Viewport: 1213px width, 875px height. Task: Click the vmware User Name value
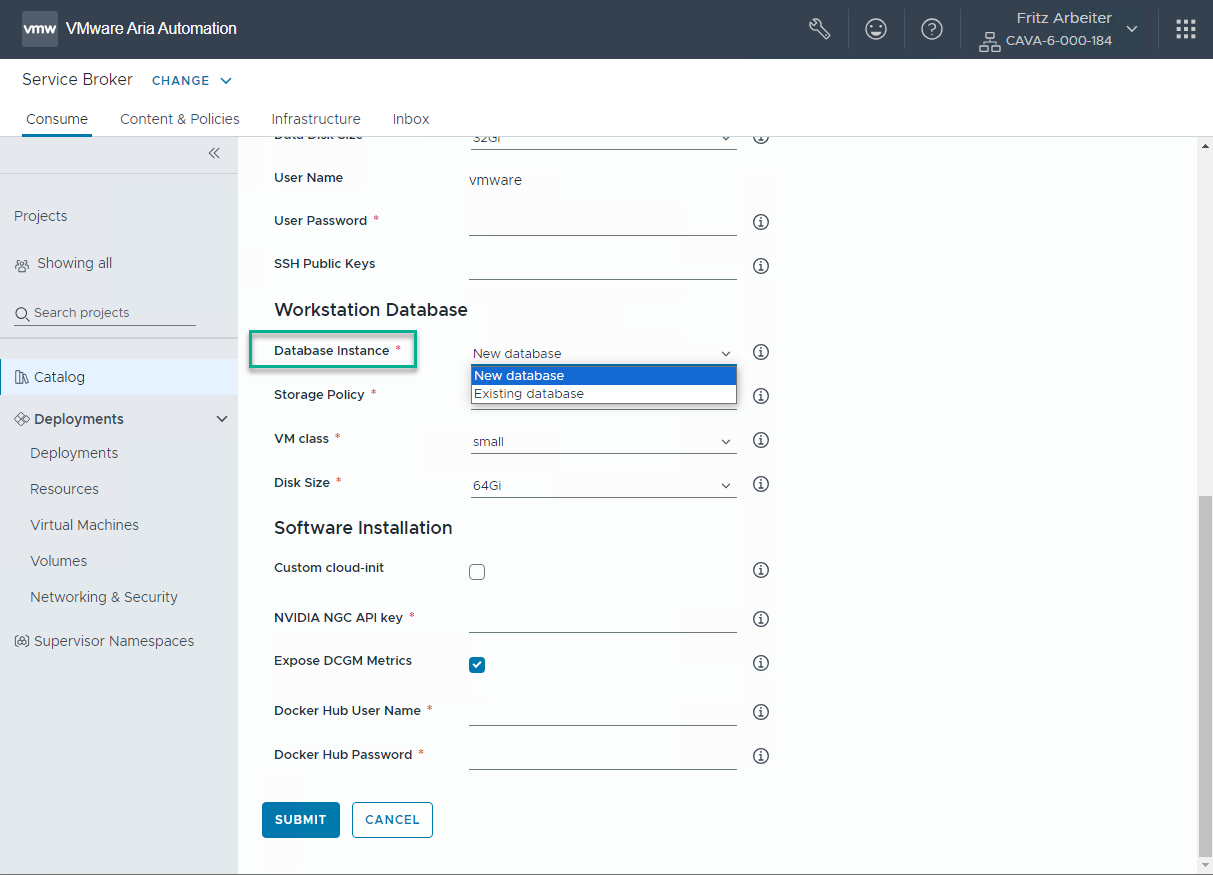point(495,180)
